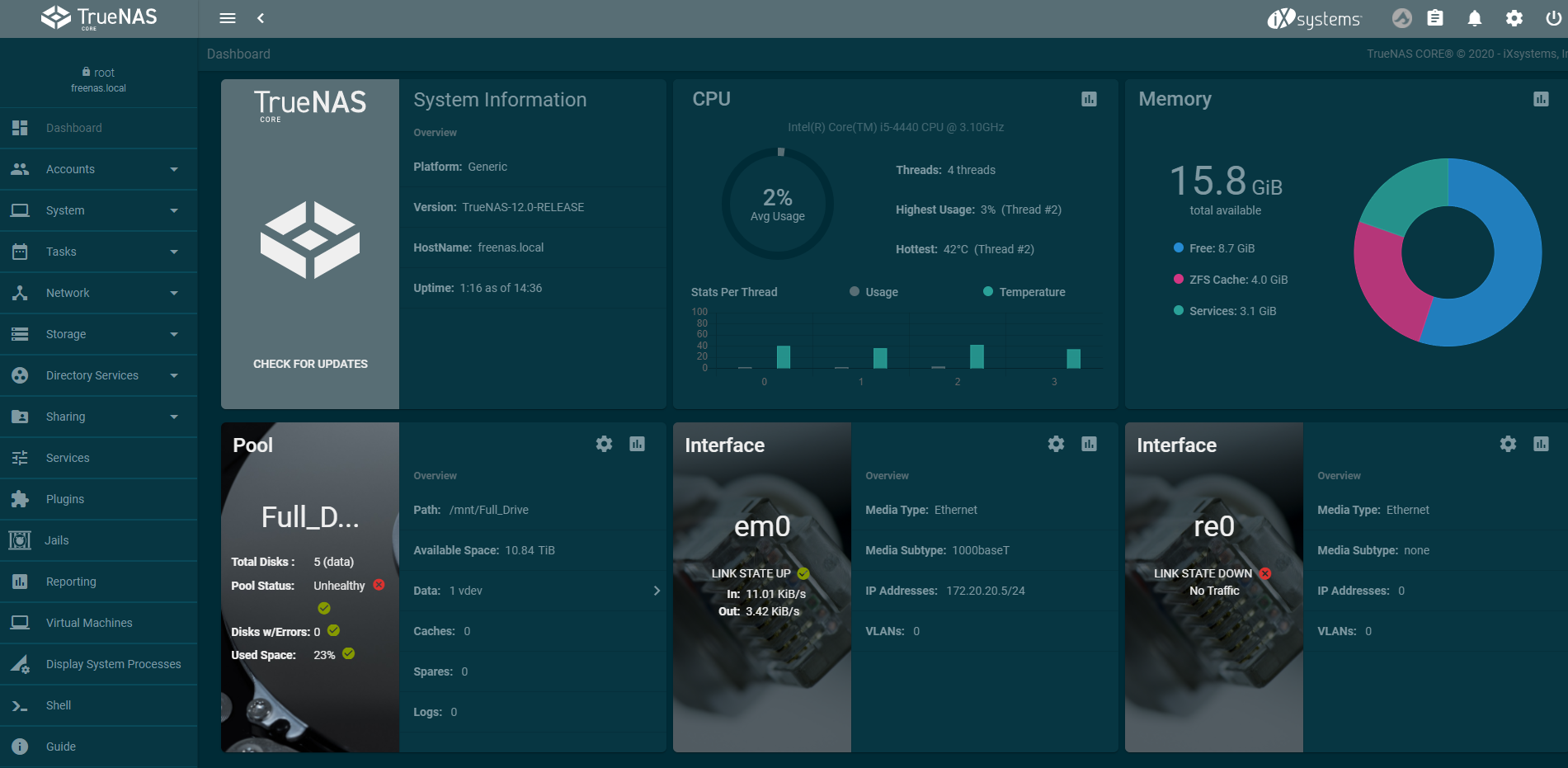The width and height of the screenshot is (1568, 768).
Task: Open Pool card reports chart icon
Action: click(x=637, y=444)
